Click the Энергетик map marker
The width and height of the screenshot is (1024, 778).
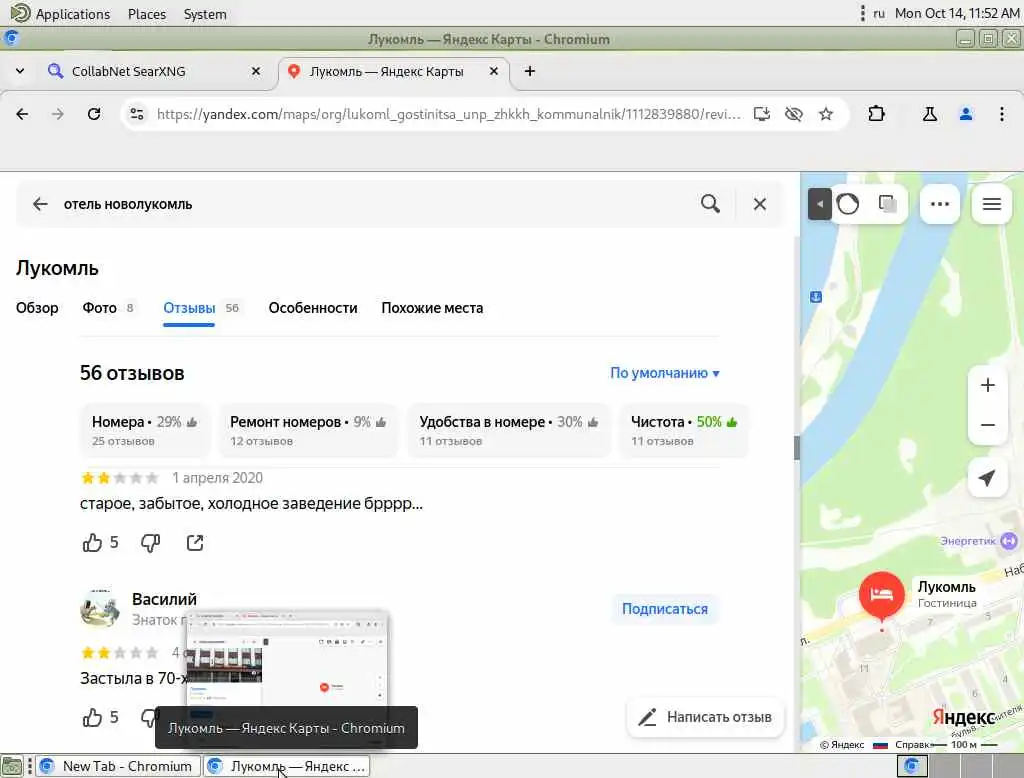pos(1009,541)
